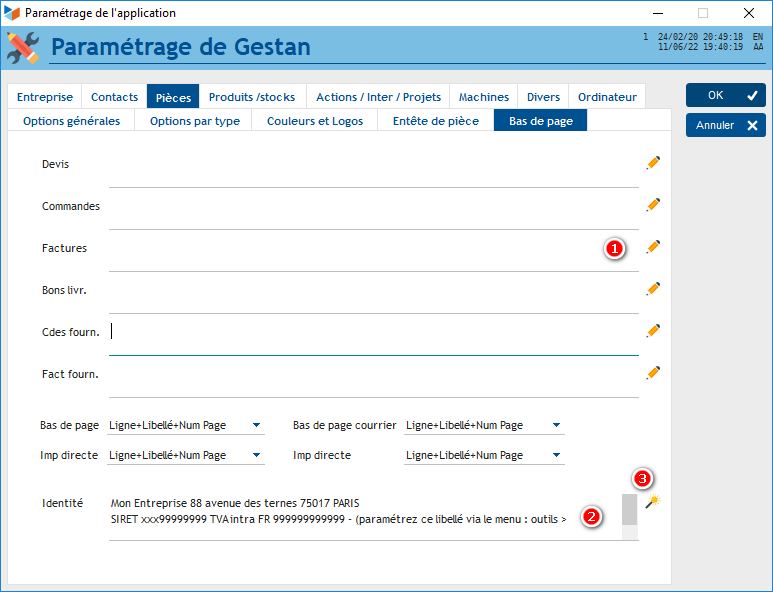Switch to the Entreprise tab

click(x=44, y=97)
